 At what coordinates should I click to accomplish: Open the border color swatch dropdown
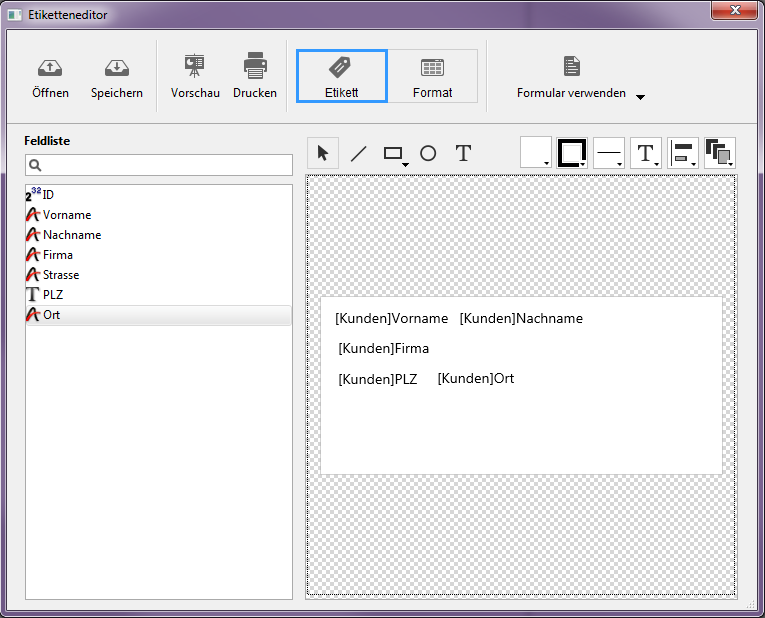point(572,153)
